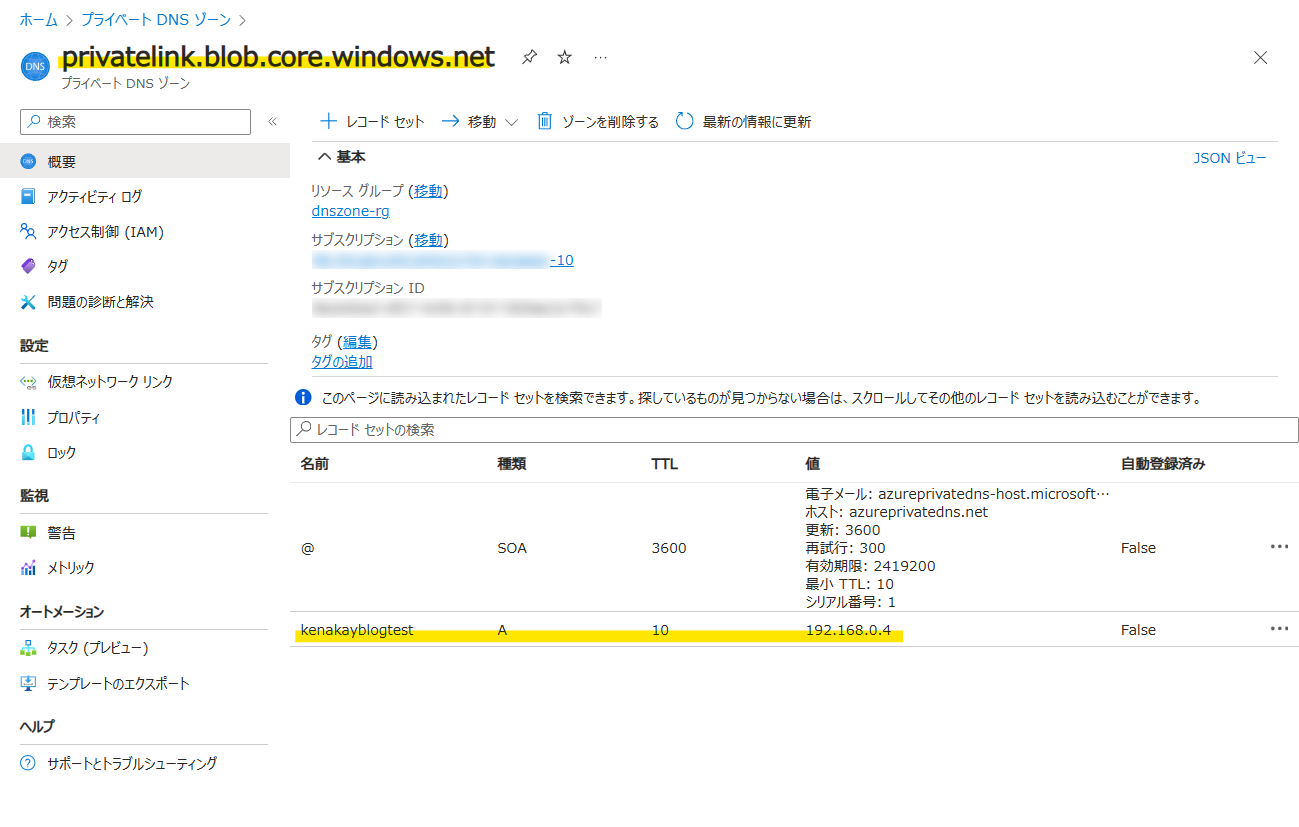Click the JSON ビュー link

click(x=1229, y=158)
